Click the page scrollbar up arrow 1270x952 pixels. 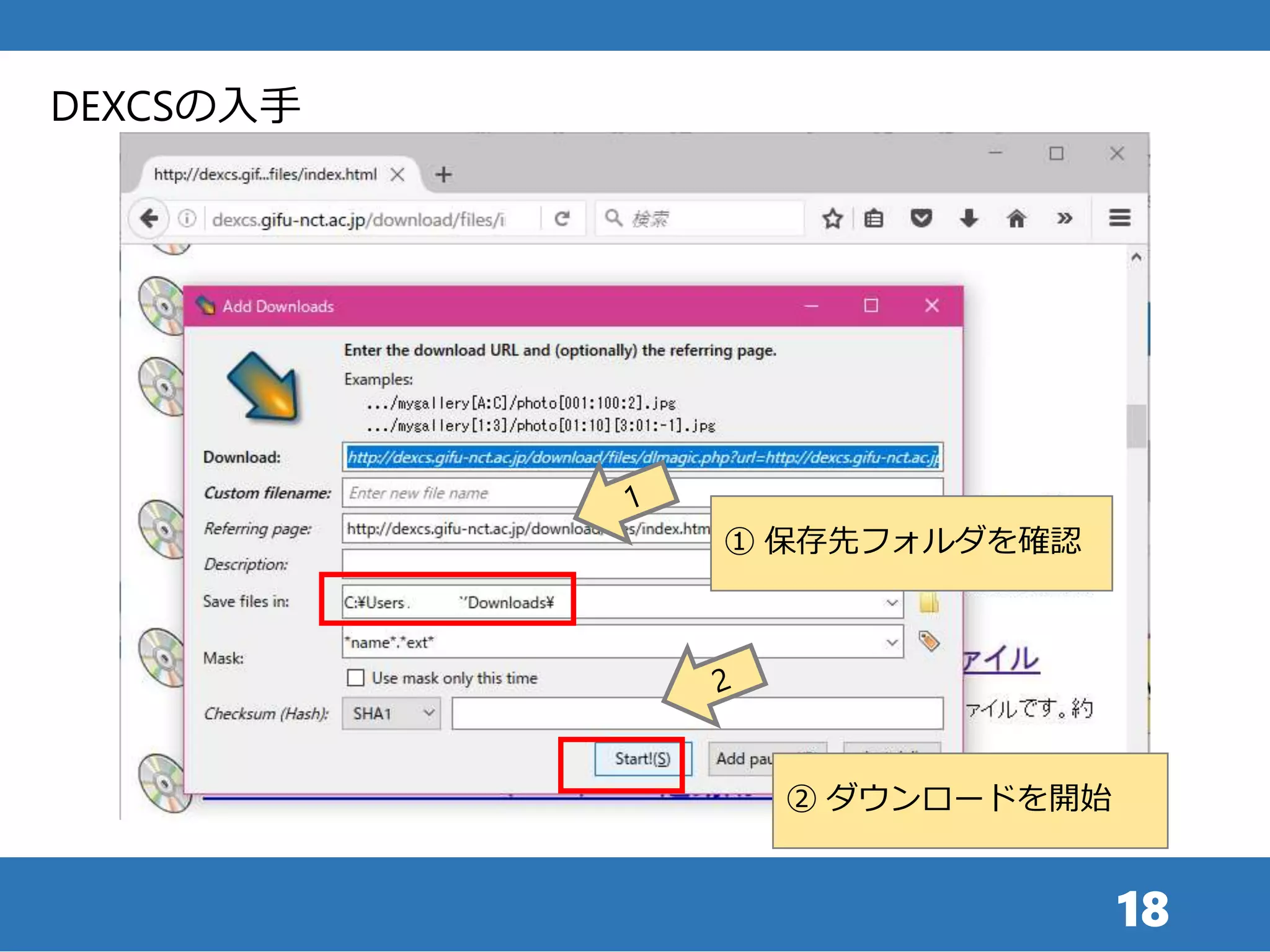[1136, 257]
